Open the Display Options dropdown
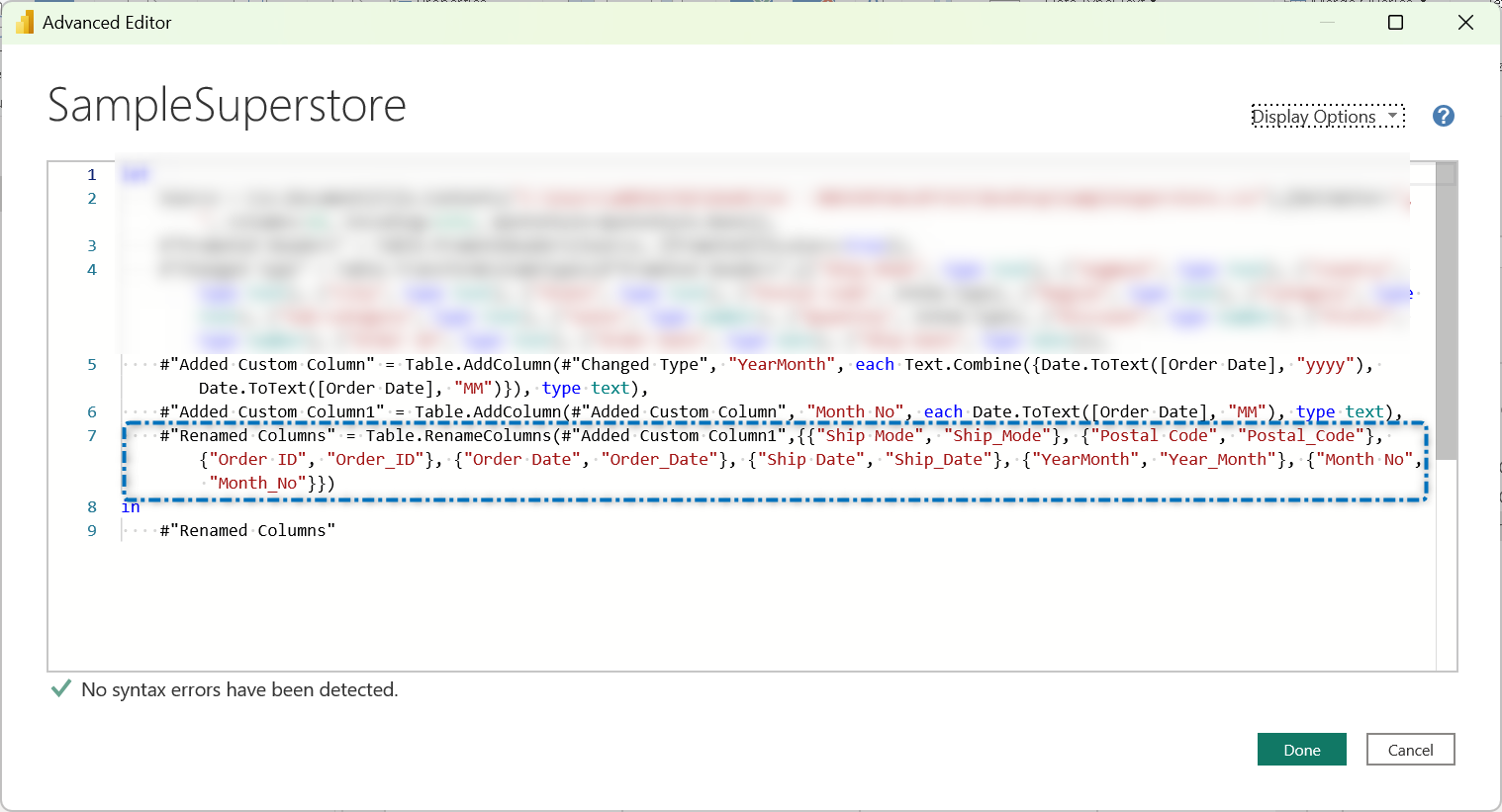 (1327, 117)
